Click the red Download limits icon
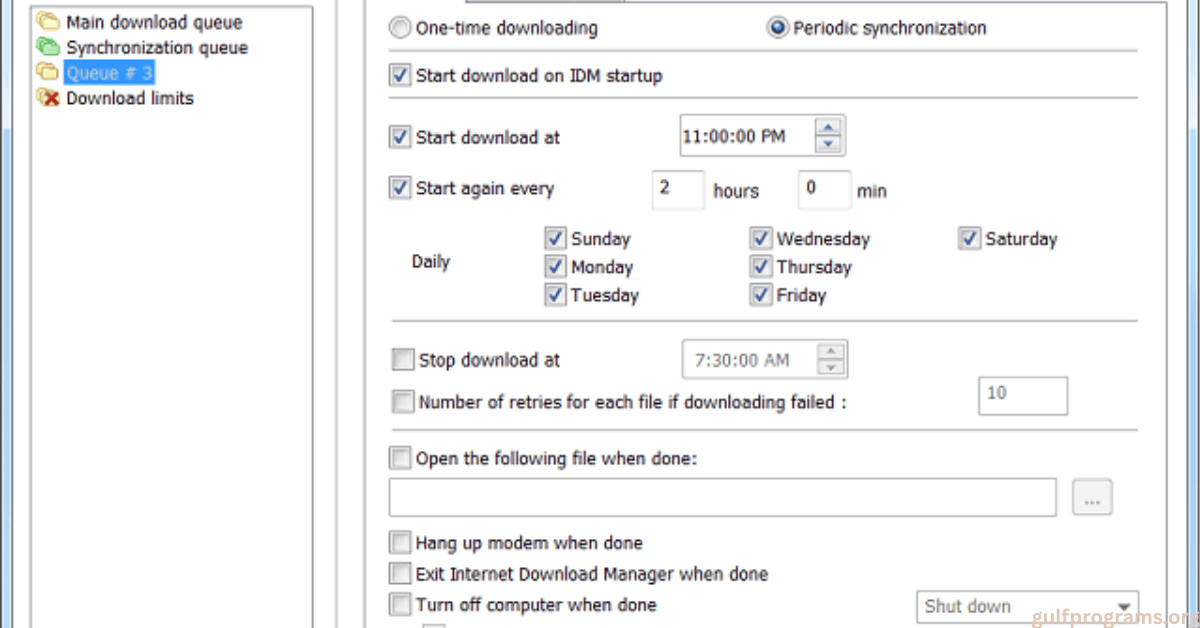This screenshot has width=1200, height=628. [x=47, y=98]
